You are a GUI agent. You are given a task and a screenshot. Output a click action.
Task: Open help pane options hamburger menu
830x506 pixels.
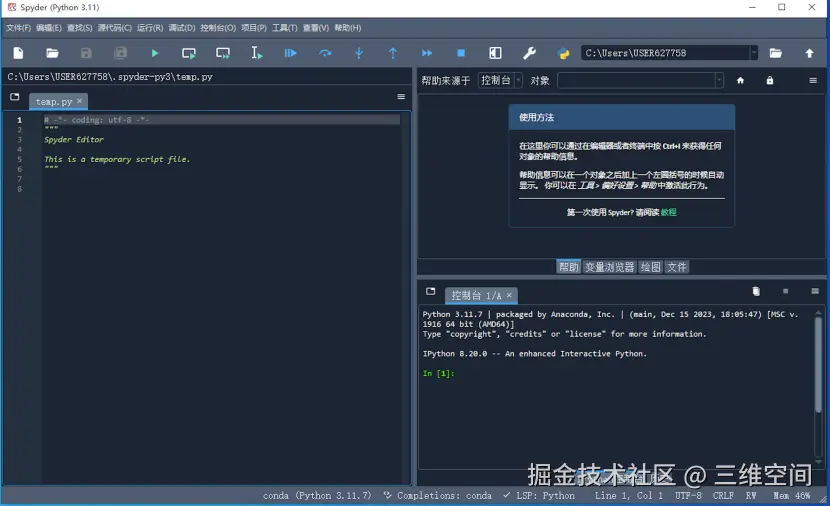point(813,80)
